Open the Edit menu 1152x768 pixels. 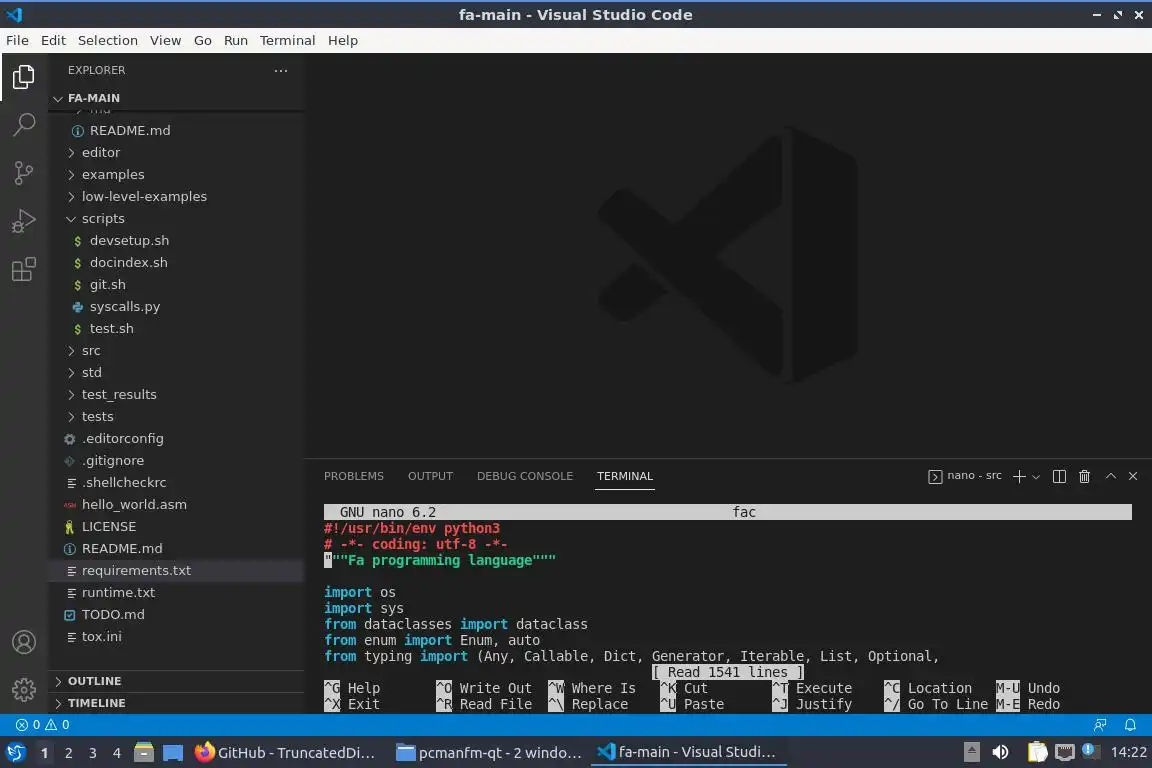53,40
